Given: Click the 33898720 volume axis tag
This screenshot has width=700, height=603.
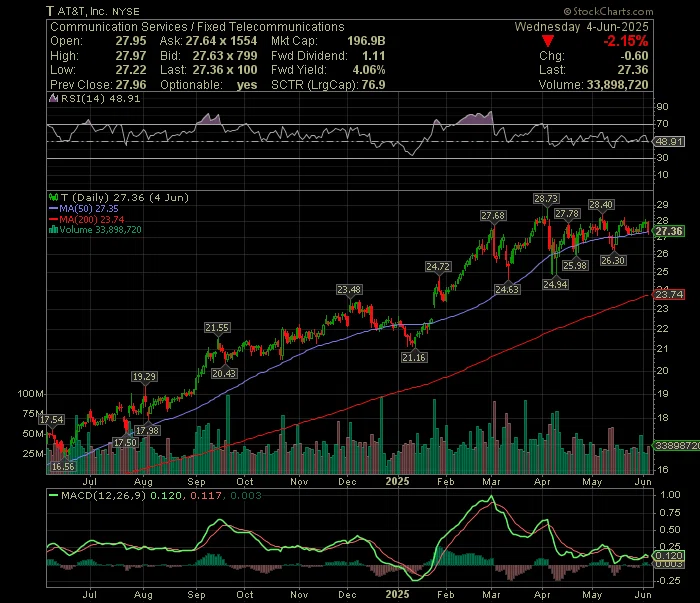Looking at the screenshot, I should point(676,445).
